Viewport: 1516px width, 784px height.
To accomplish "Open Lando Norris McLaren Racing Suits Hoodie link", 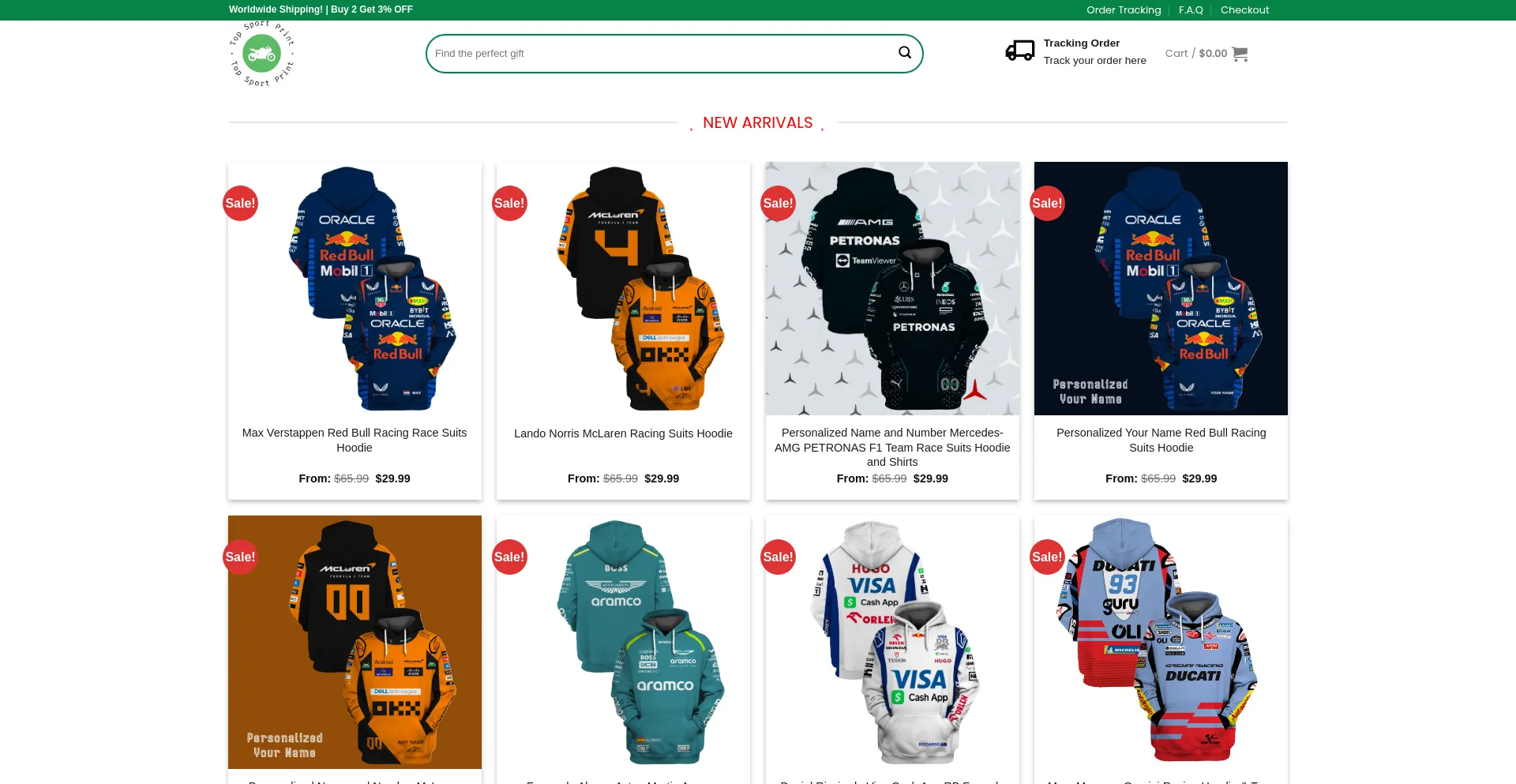I will point(623,433).
